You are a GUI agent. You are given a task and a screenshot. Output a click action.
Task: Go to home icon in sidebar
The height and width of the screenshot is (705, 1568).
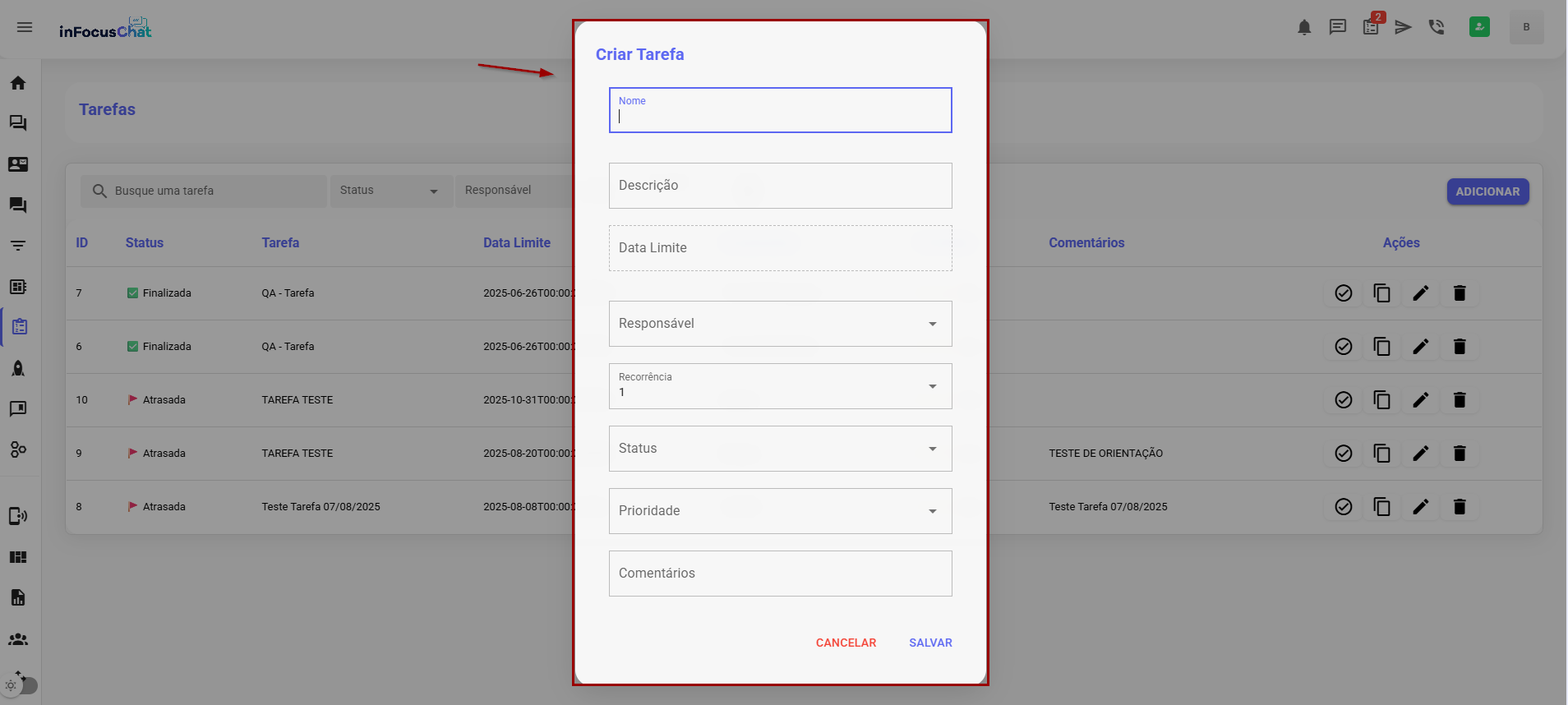[x=18, y=83]
